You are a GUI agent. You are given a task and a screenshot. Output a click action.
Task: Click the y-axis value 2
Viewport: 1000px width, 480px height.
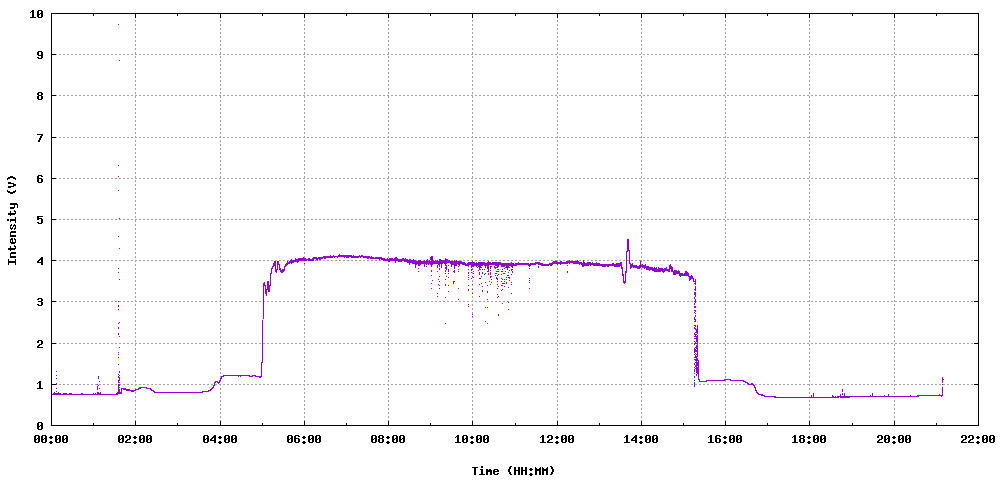tap(40, 343)
